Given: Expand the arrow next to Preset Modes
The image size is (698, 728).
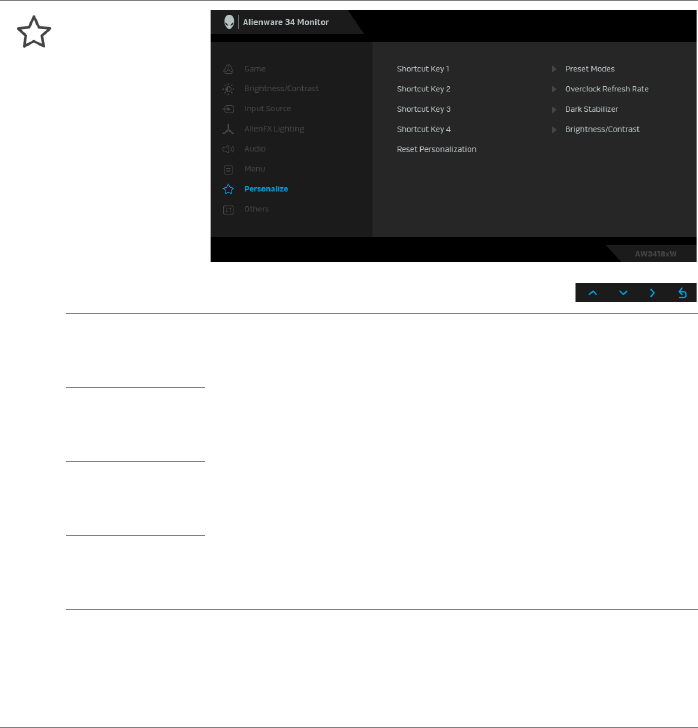Looking at the screenshot, I should (x=554, y=69).
